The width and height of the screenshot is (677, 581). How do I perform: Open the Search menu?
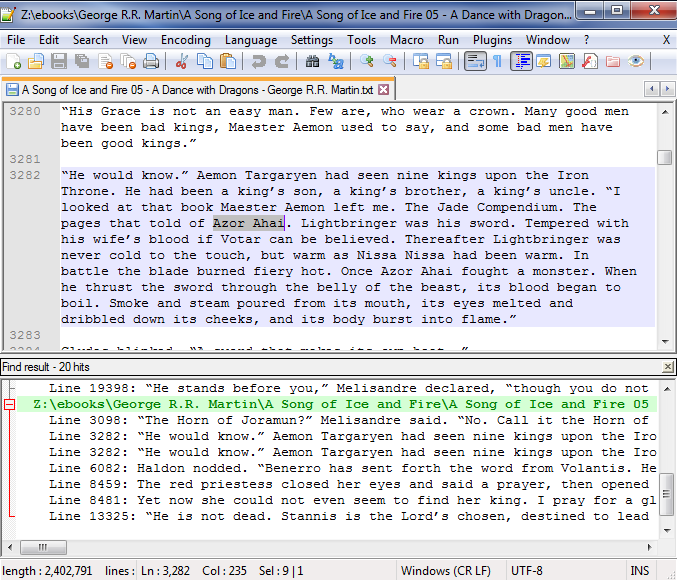point(90,40)
